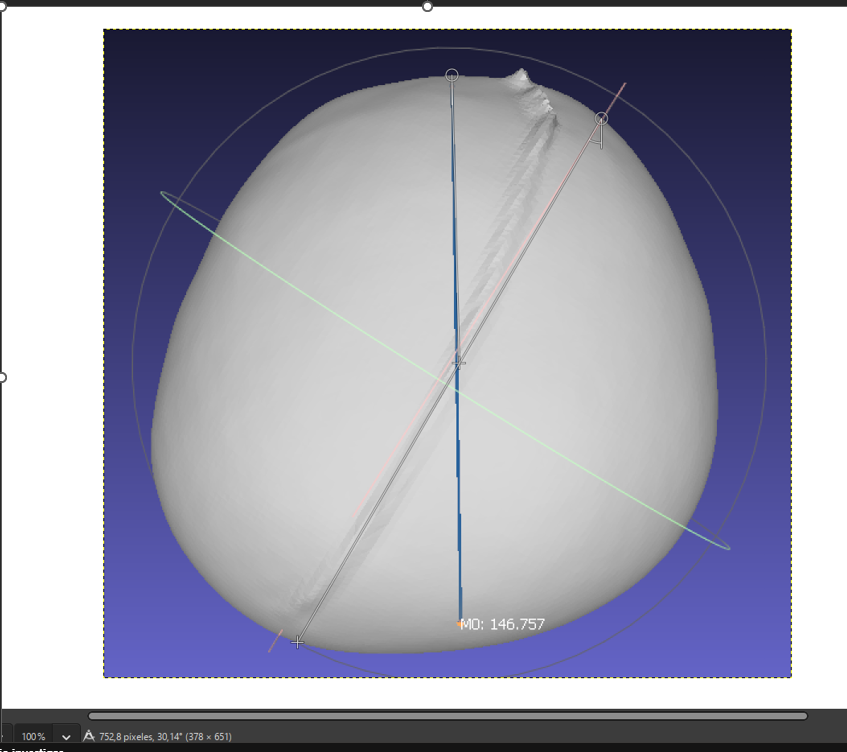Viewport: 847px width, 752px height.
Task: Click the center crosshair of the manipulator
Action: (x=460, y=361)
